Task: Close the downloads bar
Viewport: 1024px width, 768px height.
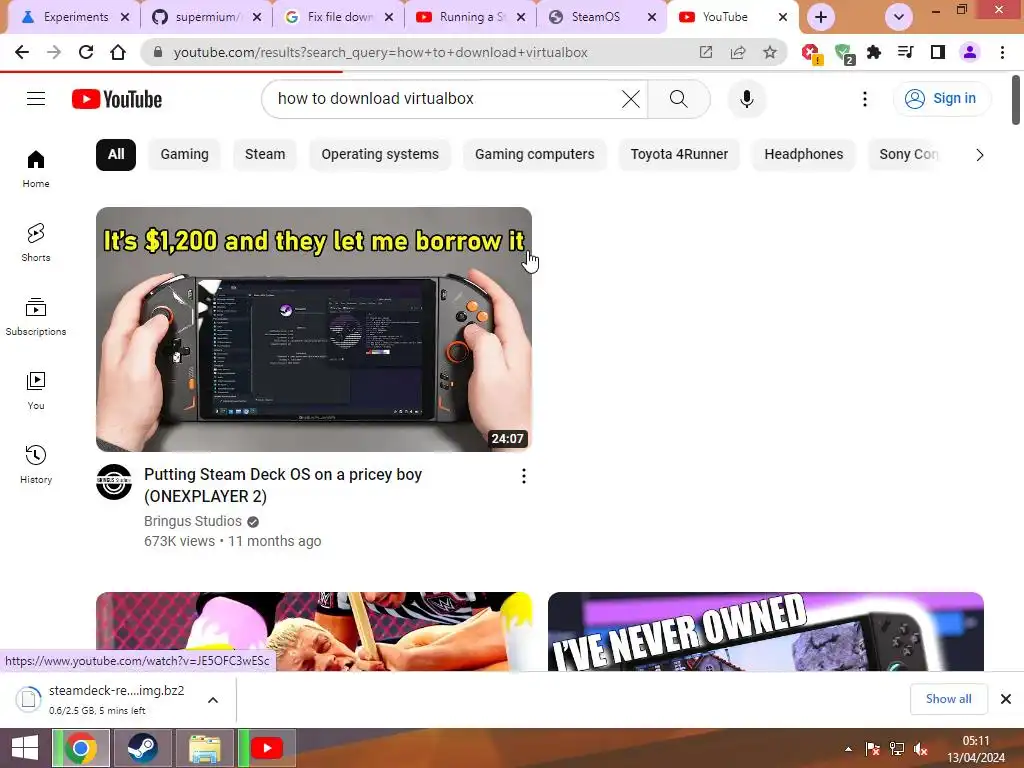Action: click(x=1006, y=699)
